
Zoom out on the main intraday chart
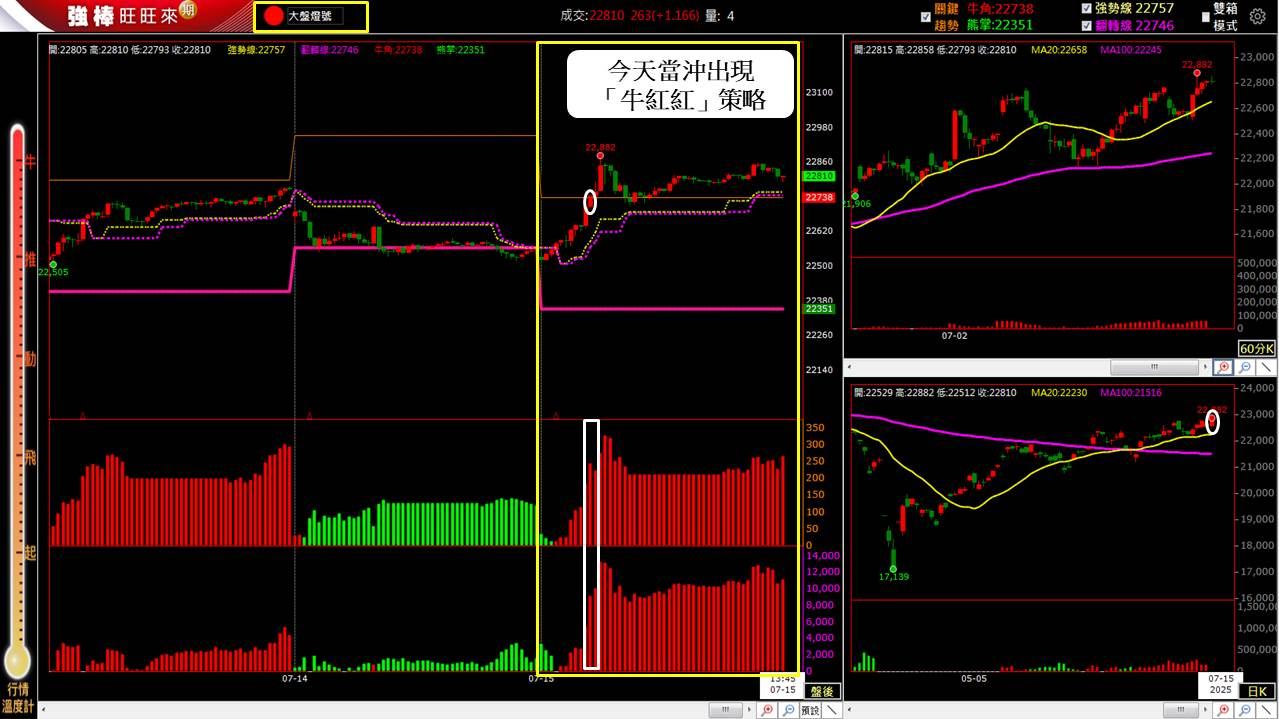(788, 710)
